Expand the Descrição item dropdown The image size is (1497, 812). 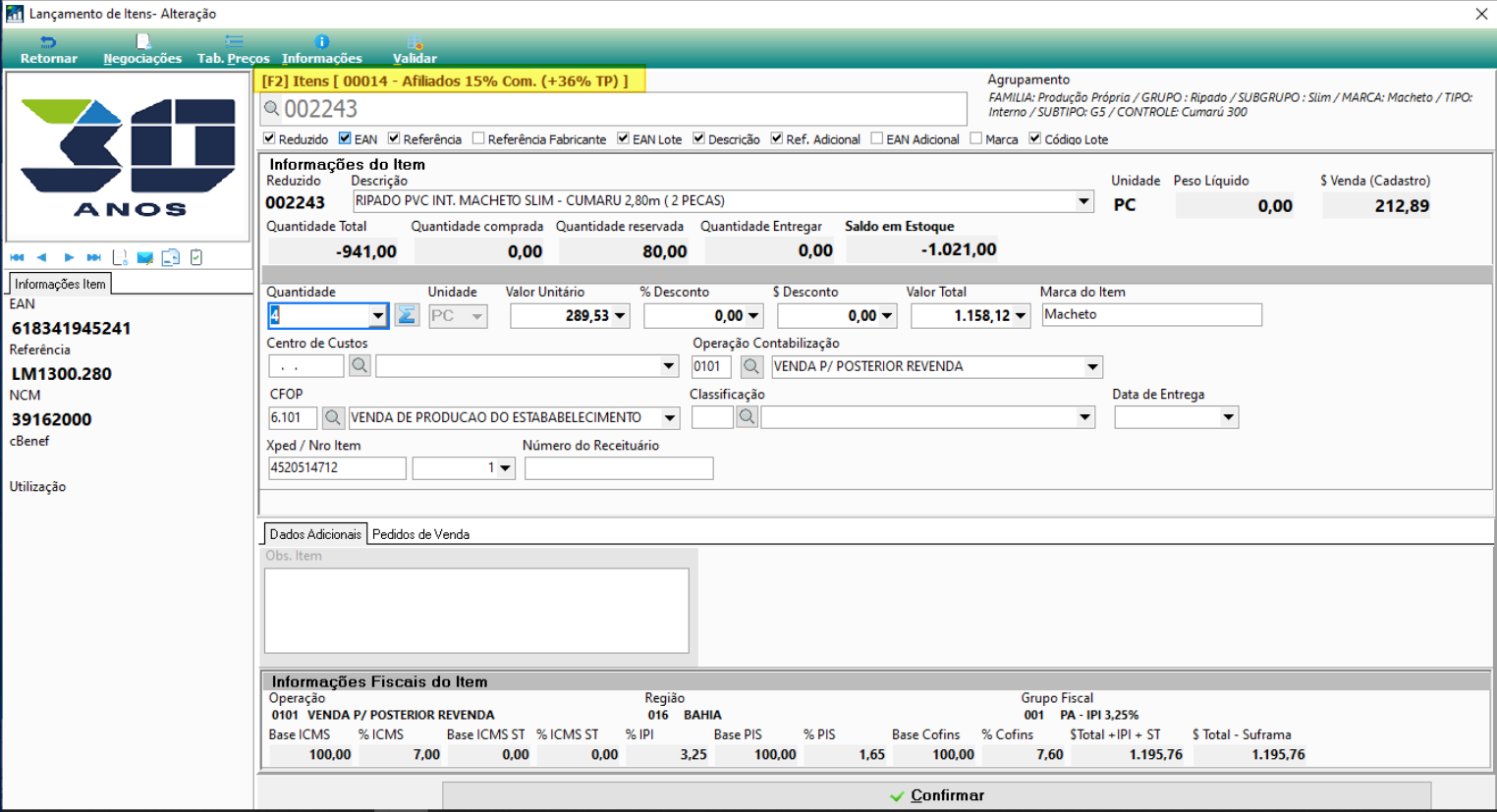[x=1083, y=201]
